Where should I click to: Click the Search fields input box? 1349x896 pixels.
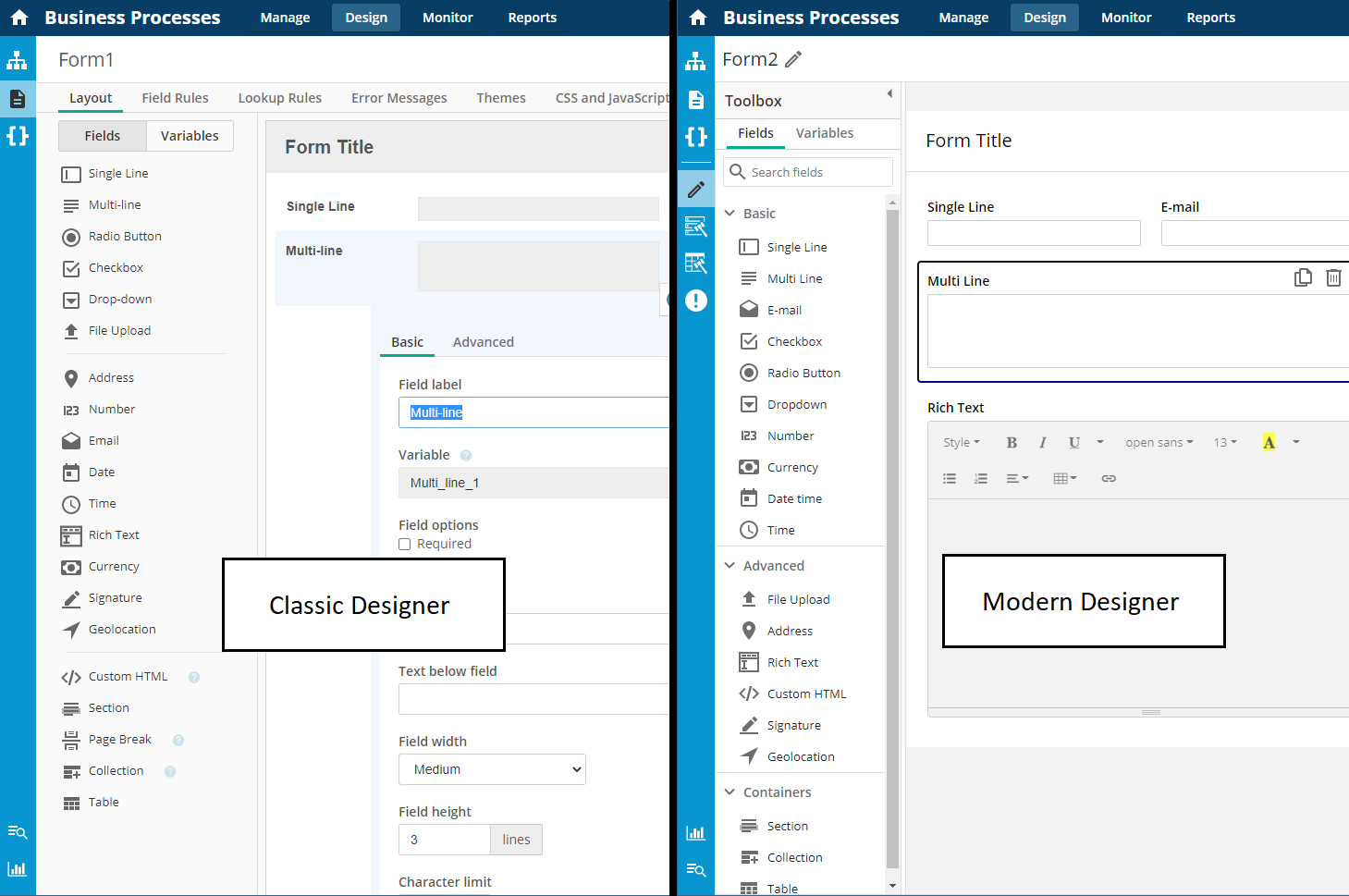click(x=807, y=171)
